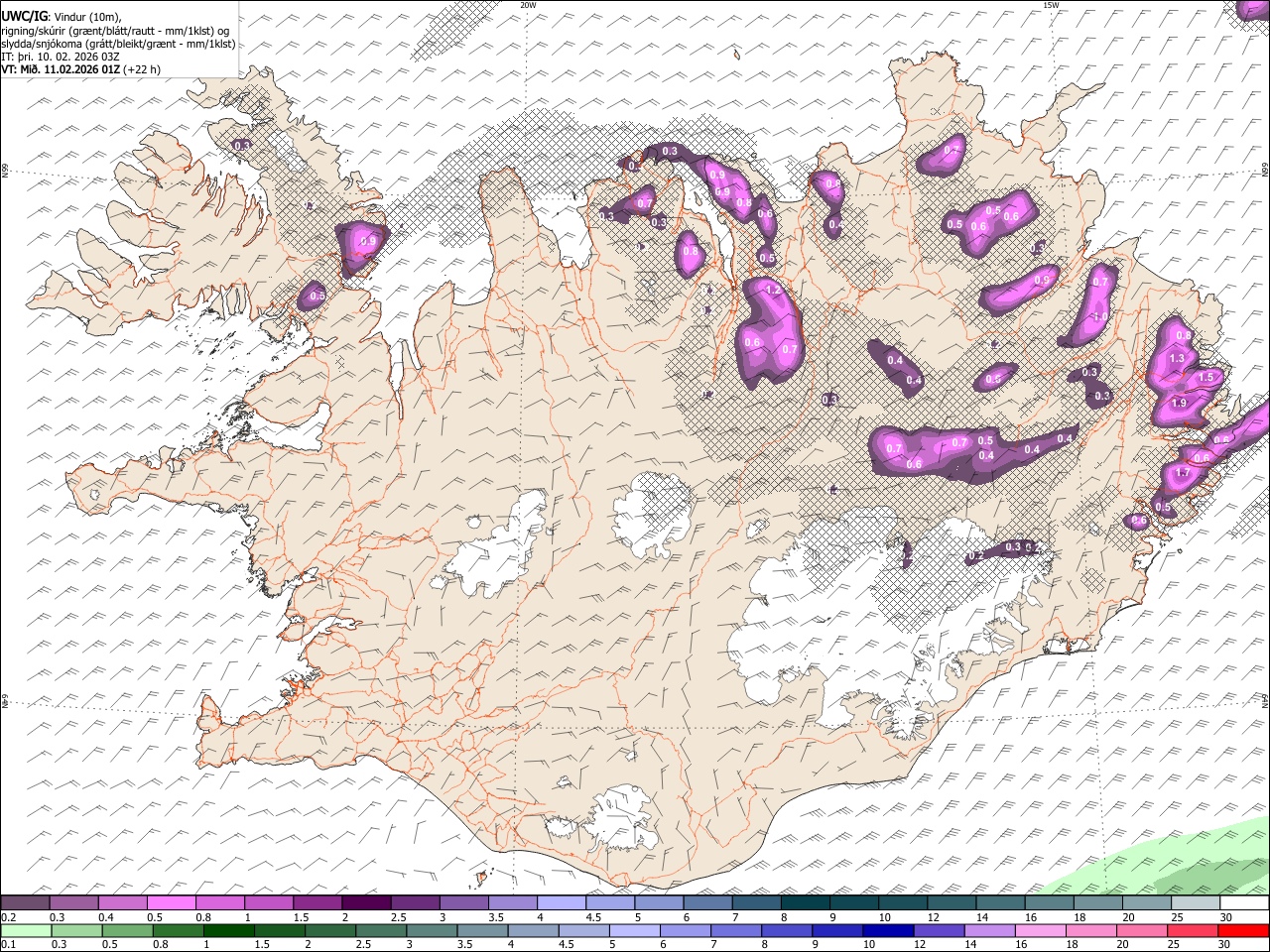Viewport: 1270px width, 952px height.
Task: Select the snow legend '0.4' label
Action: click(x=105, y=917)
